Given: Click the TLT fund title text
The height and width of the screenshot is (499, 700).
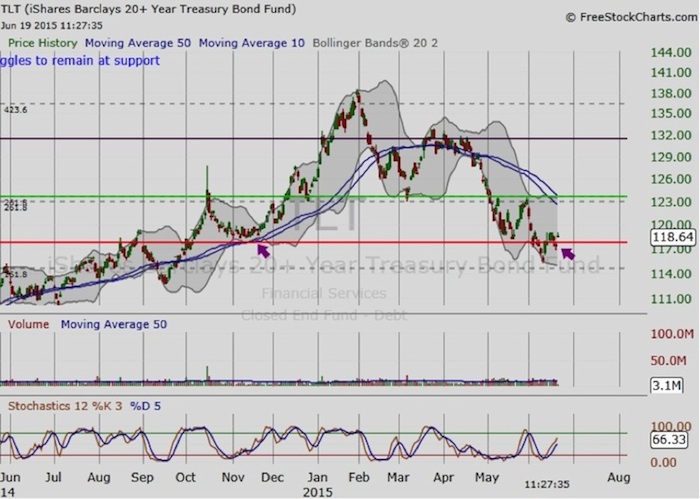Looking at the screenshot, I should 148,8.
